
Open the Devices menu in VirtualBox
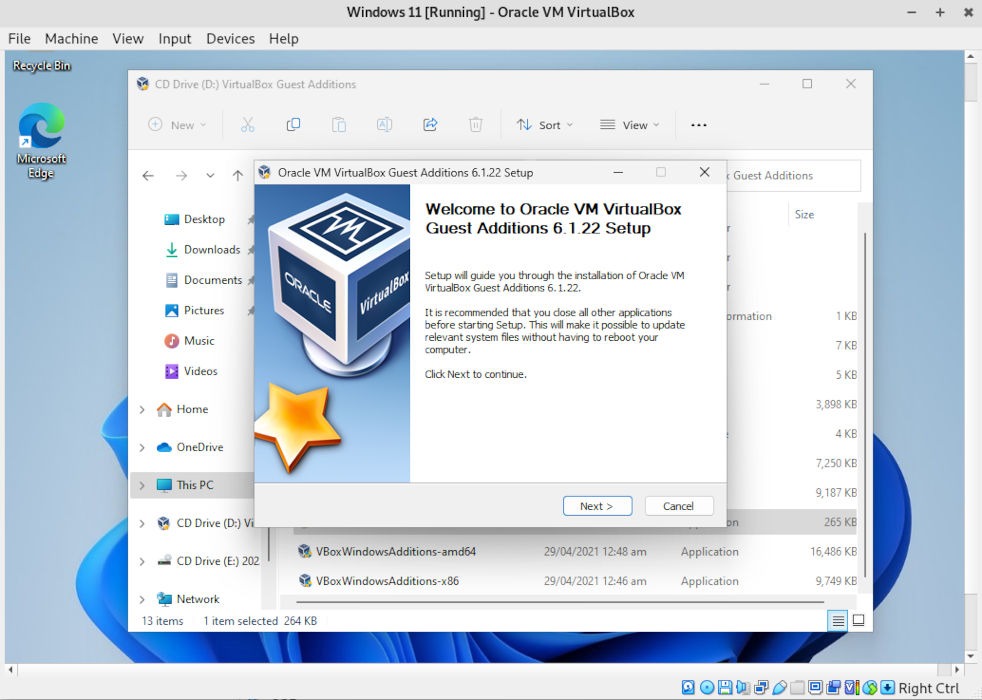pyautogui.click(x=230, y=38)
